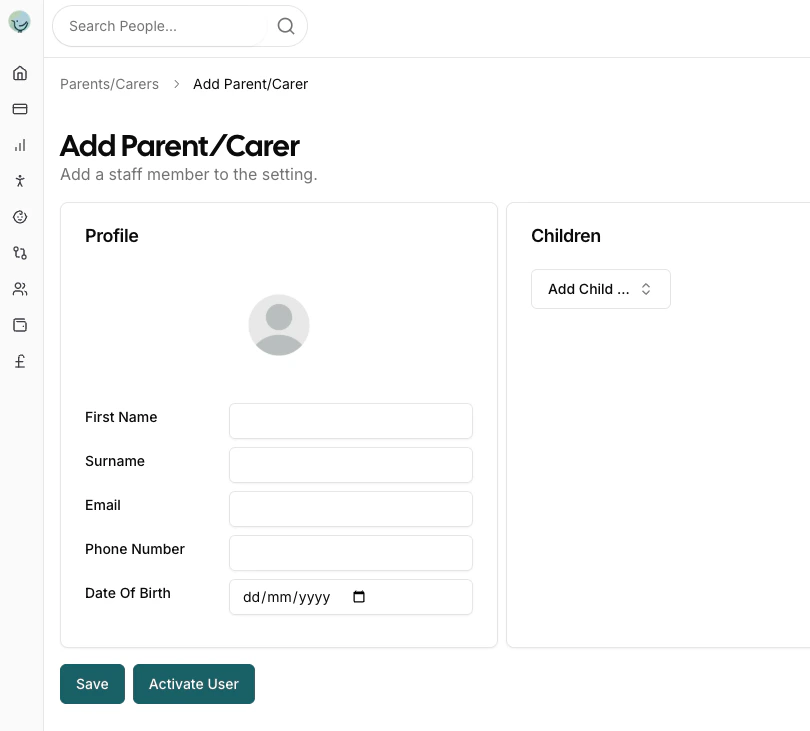Open the Add Child dropdown
Image resolution: width=810 pixels, height=731 pixels.
pyautogui.click(x=600, y=289)
